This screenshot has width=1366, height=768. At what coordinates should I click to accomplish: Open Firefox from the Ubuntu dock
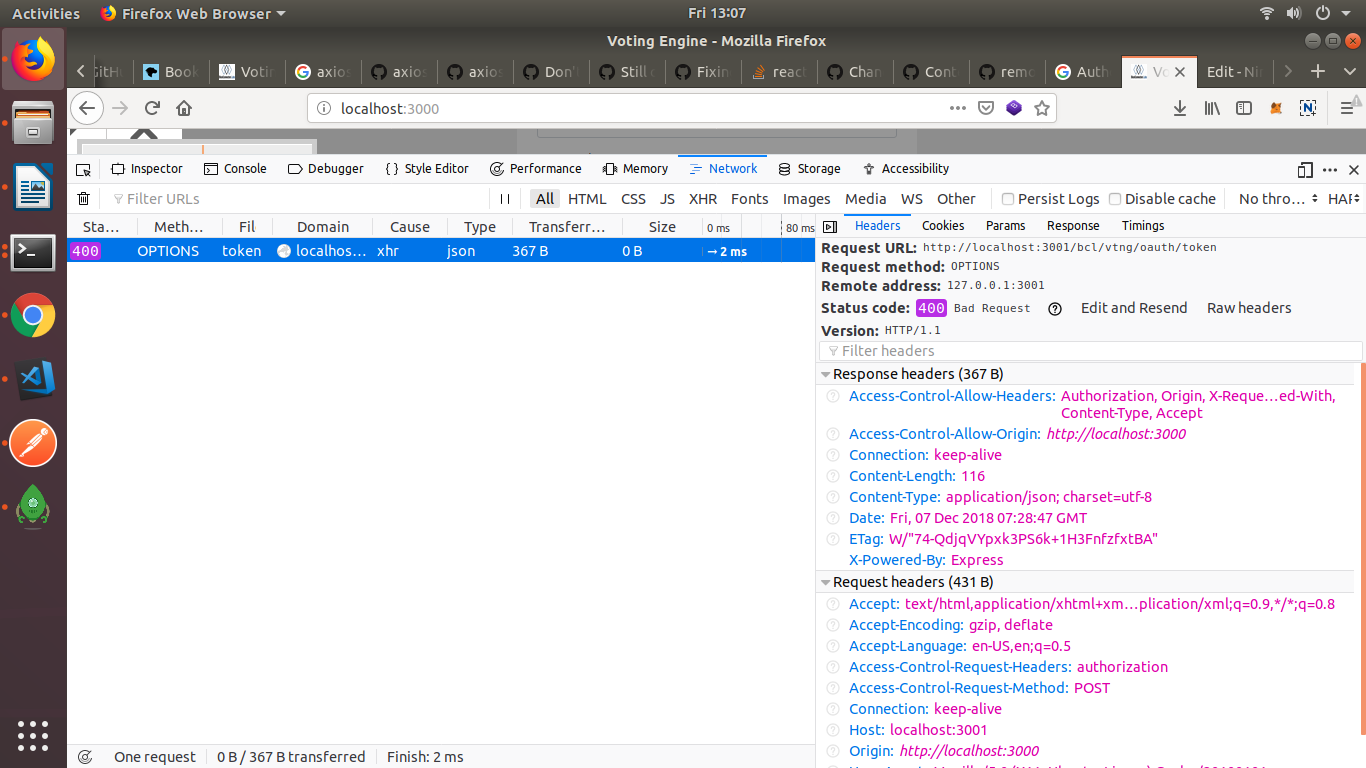(33, 58)
